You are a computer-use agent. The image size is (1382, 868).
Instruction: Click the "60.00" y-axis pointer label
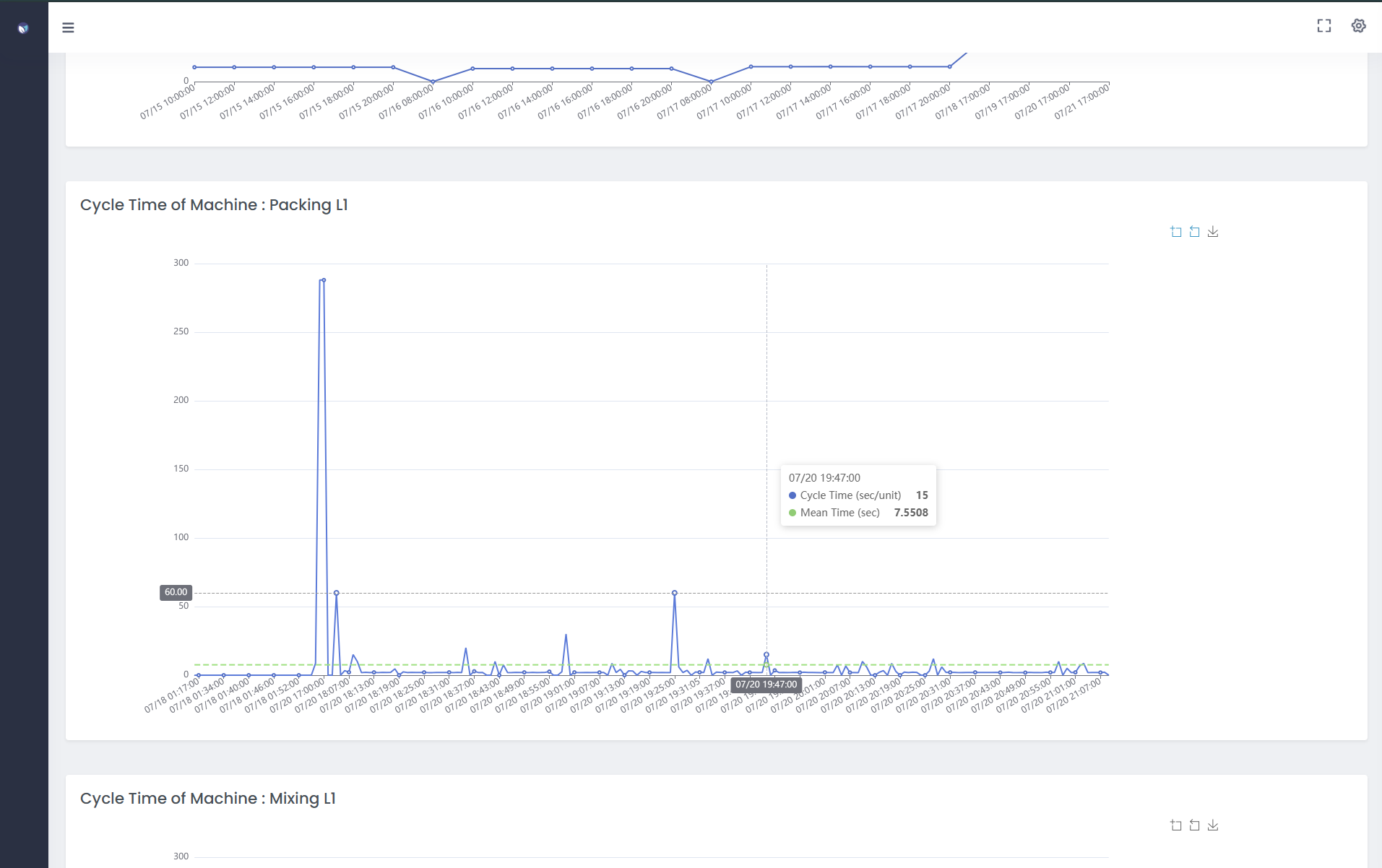coord(176,592)
